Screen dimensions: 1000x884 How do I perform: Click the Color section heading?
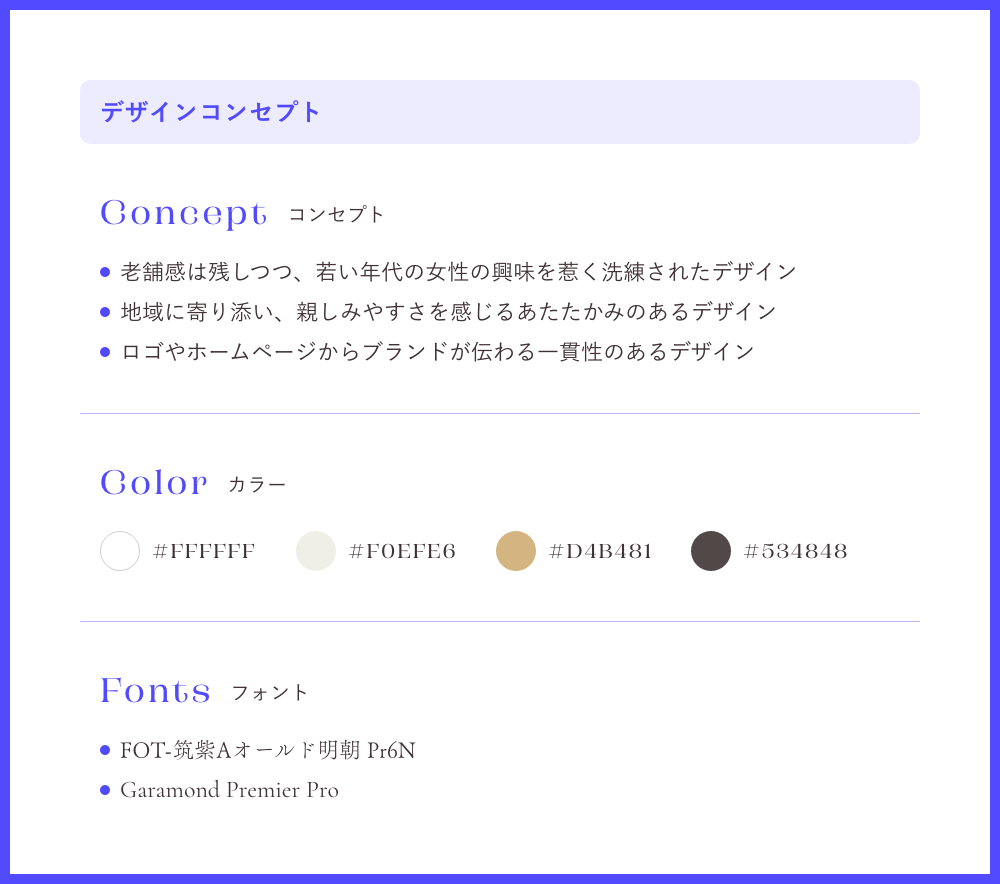pos(154,482)
